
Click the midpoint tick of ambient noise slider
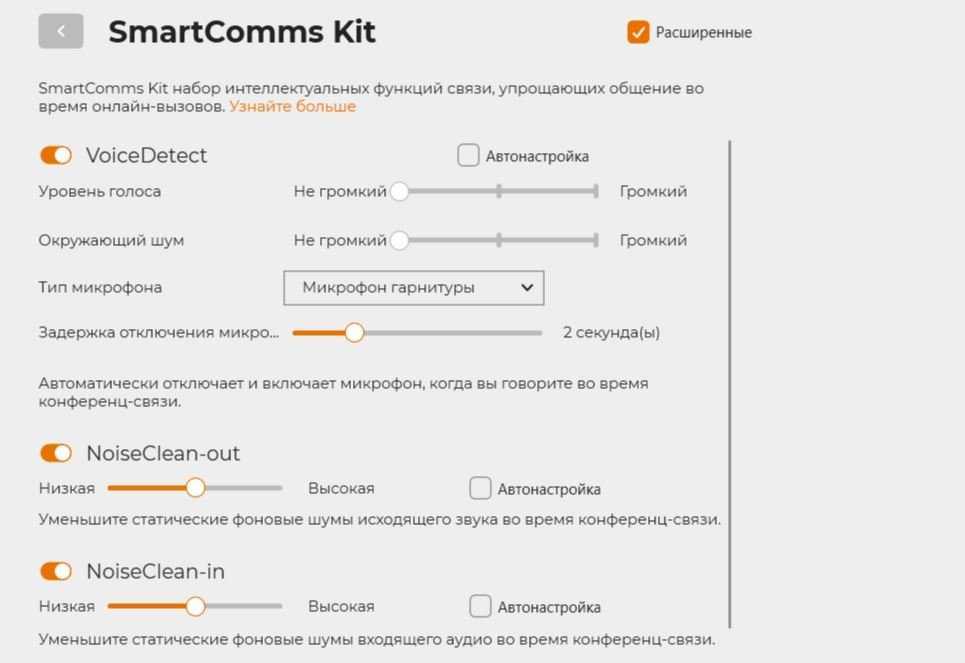498,240
